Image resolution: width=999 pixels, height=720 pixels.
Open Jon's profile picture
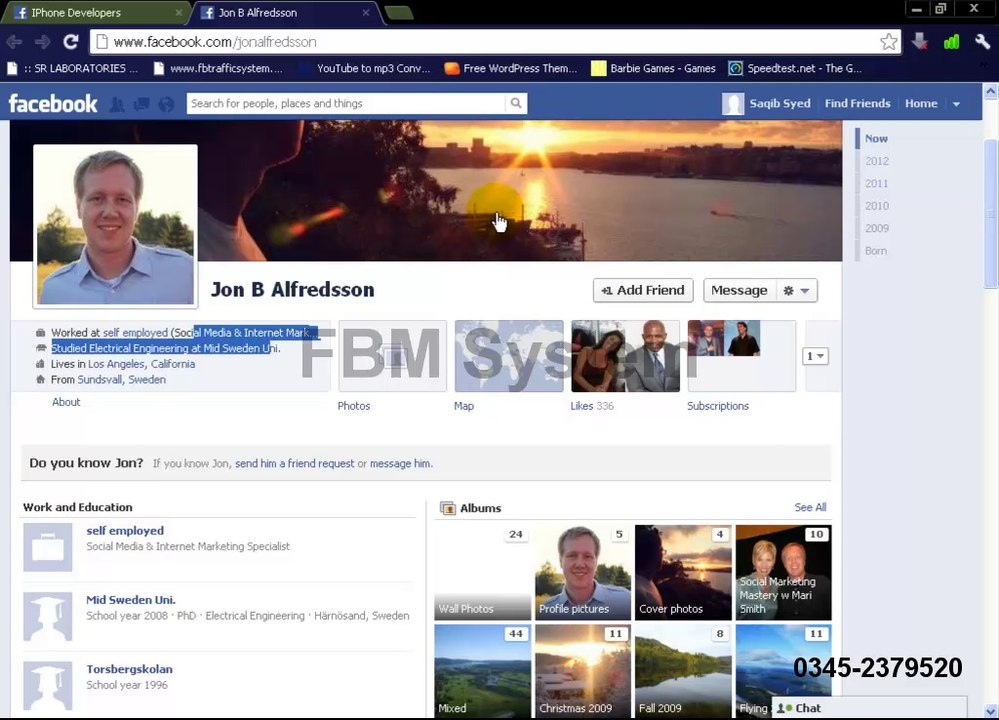point(115,225)
